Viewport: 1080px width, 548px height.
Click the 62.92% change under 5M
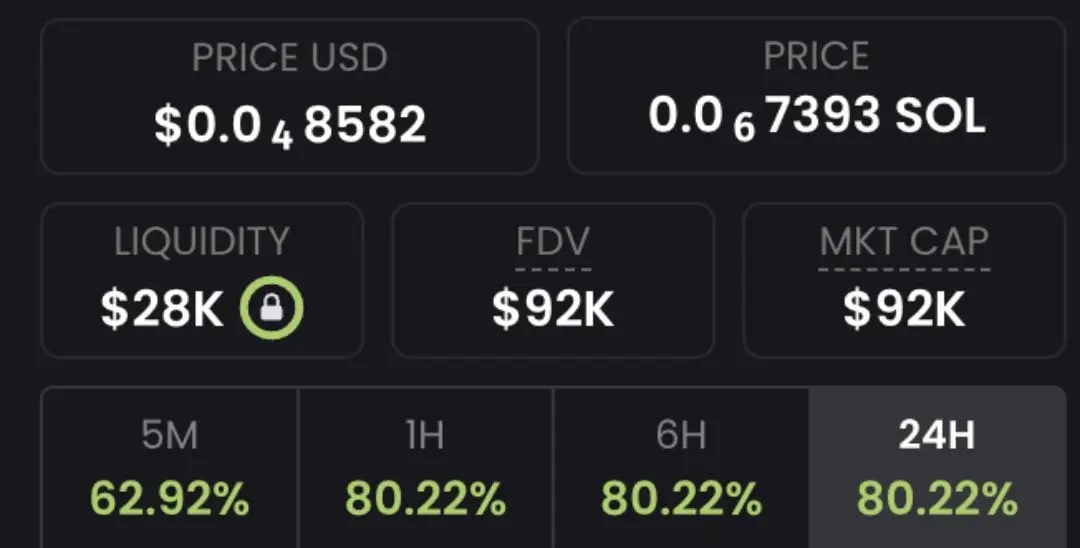coord(169,497)
